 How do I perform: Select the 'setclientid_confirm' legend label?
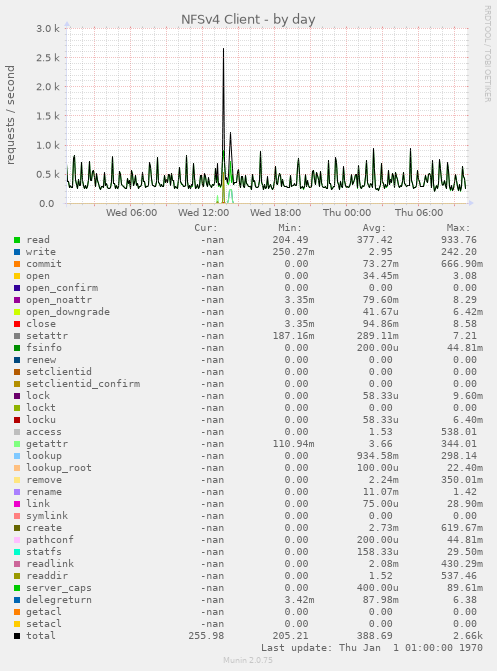pos(83,384)
